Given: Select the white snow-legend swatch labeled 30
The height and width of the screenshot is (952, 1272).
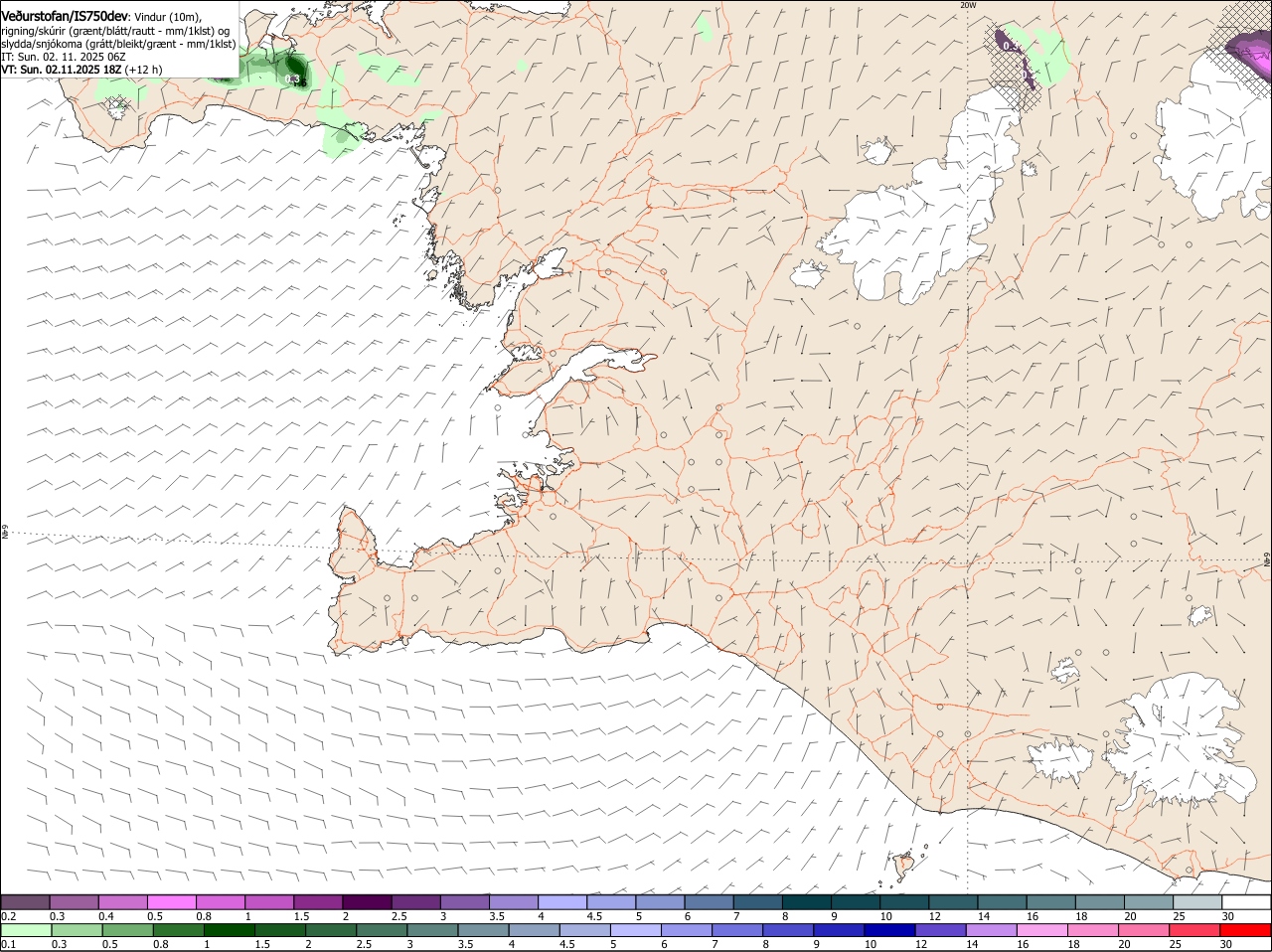Looking at the screenshot, I should (1246, 902).
